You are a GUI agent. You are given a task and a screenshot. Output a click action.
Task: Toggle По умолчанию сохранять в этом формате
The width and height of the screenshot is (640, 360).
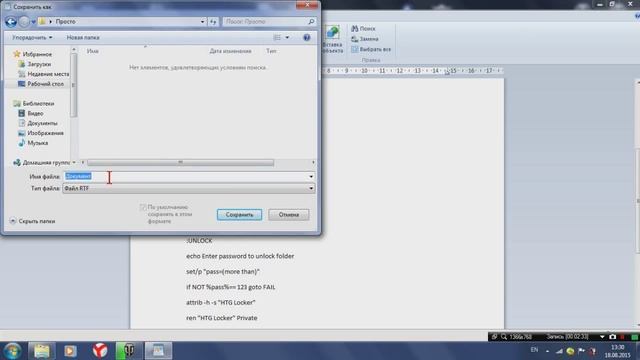pos(143,207)
